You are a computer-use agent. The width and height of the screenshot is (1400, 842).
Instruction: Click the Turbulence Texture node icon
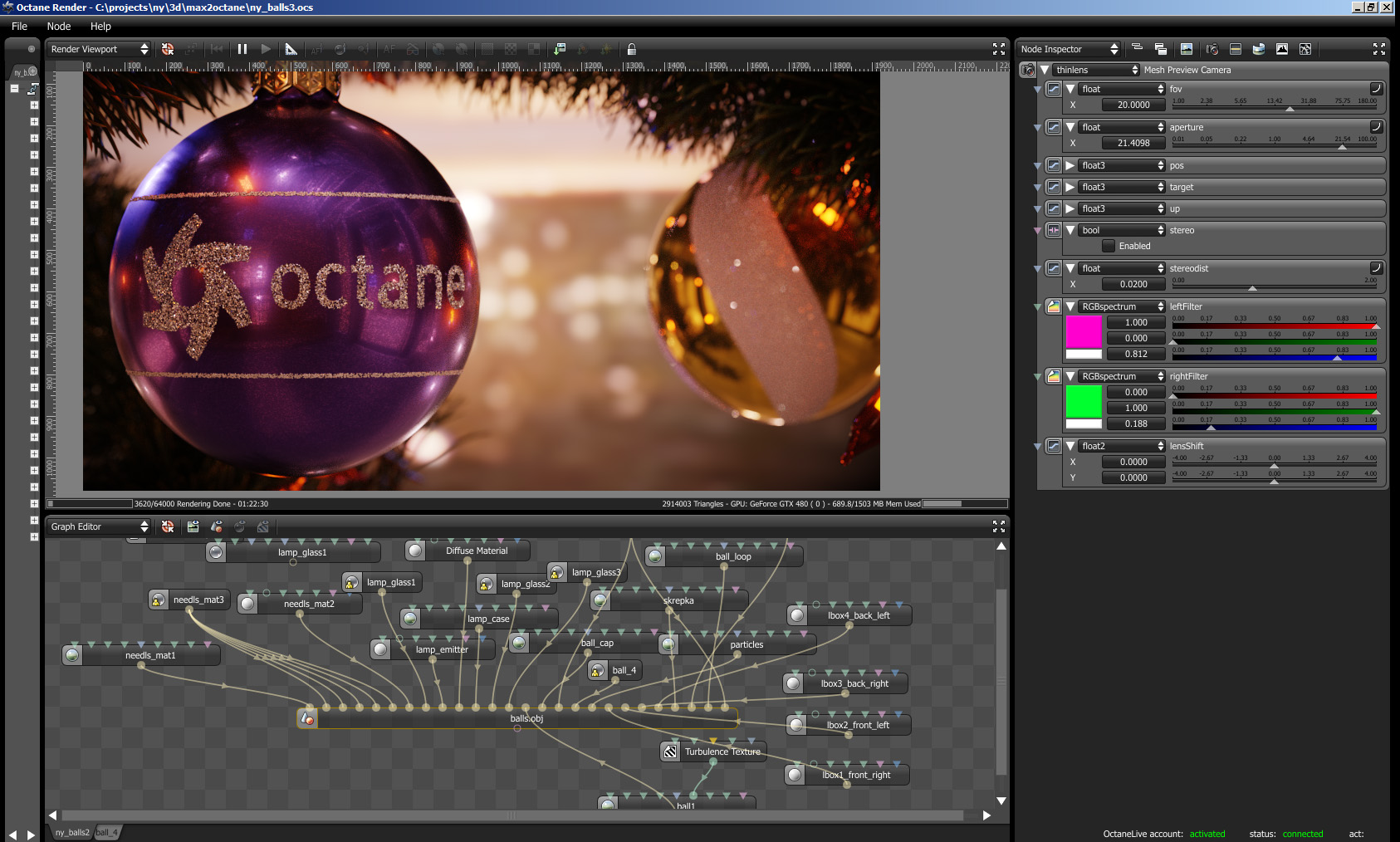670,751
